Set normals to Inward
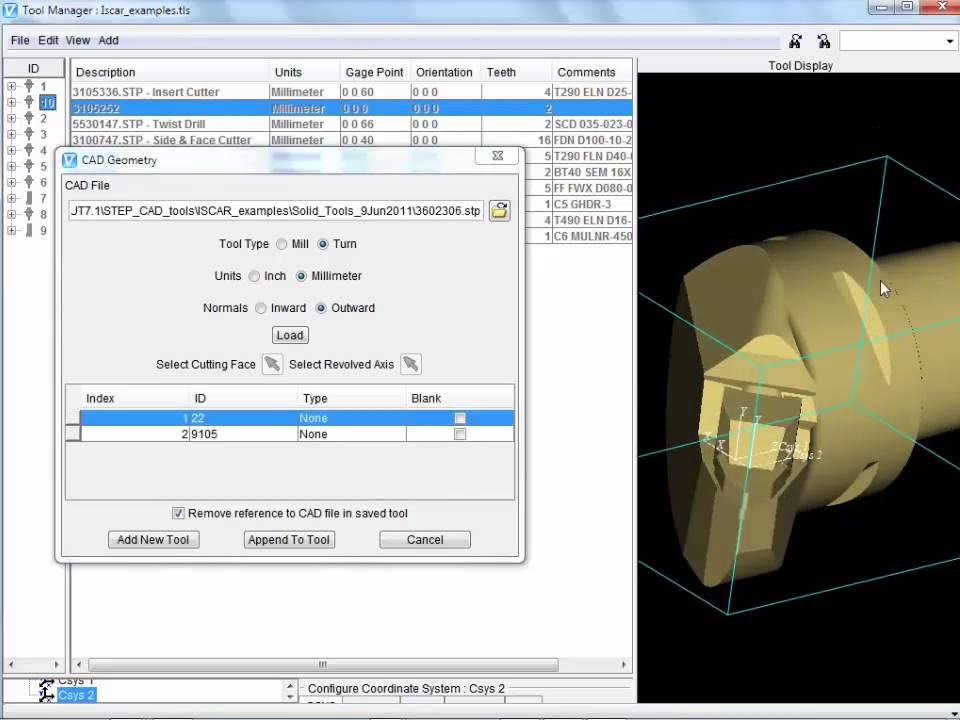 click(261, 308)
